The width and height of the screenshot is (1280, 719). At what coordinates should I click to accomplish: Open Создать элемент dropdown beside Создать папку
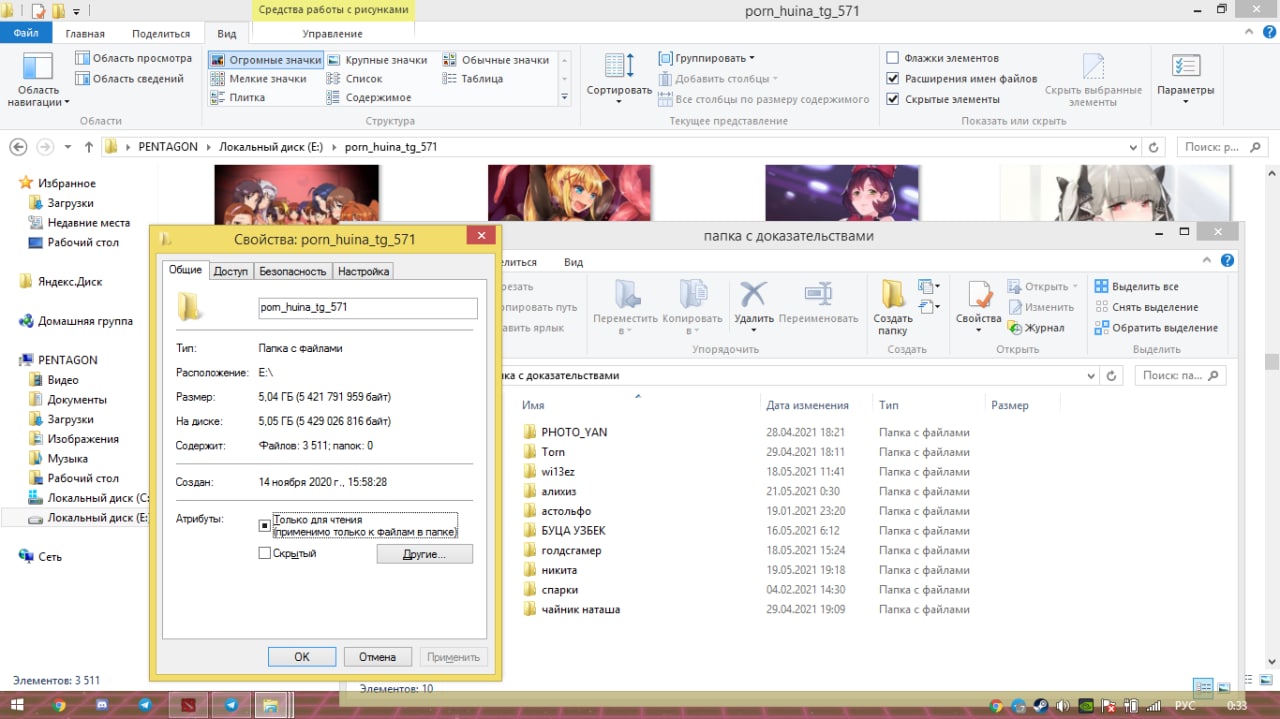[929, 287]
